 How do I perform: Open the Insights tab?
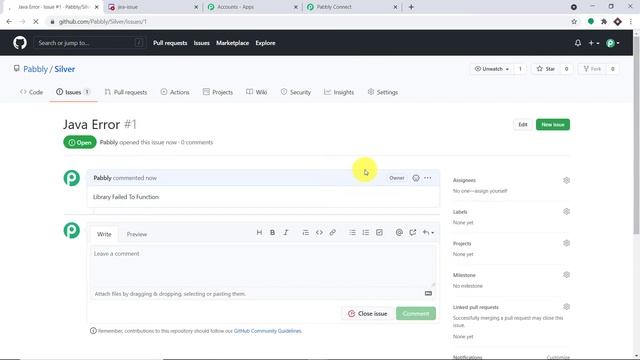coord(339,92)
